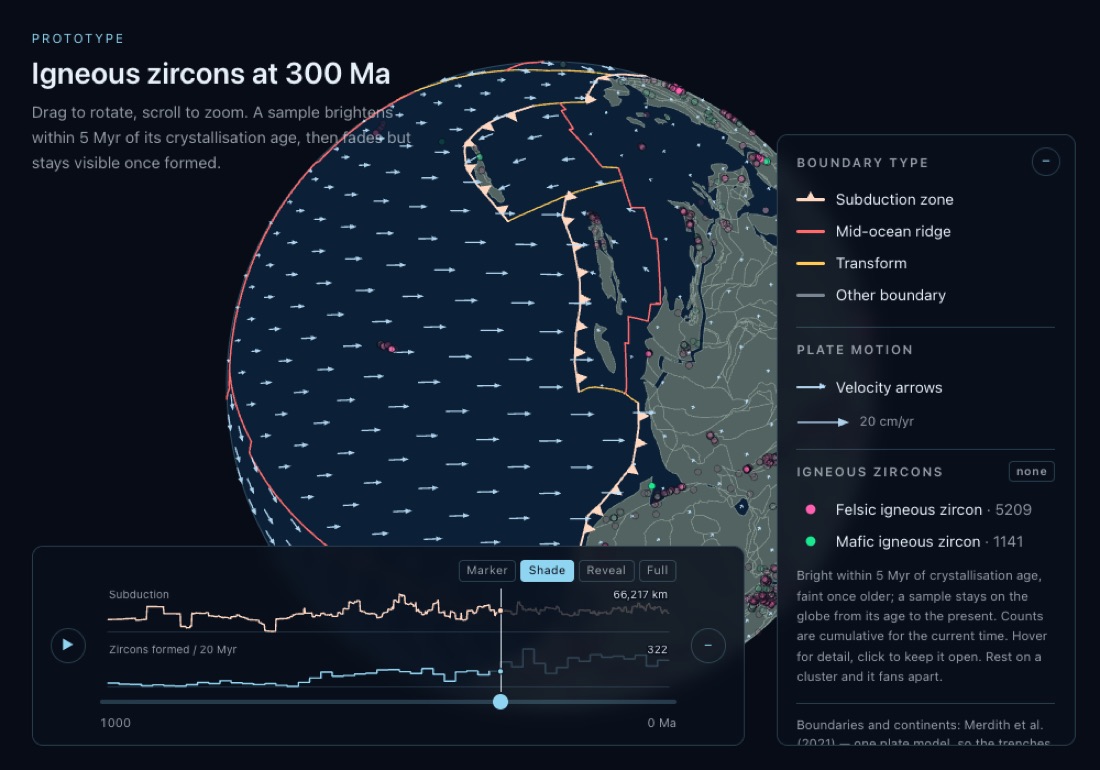Collapse the timeline panel with minus button

click(x=708, y=645)
